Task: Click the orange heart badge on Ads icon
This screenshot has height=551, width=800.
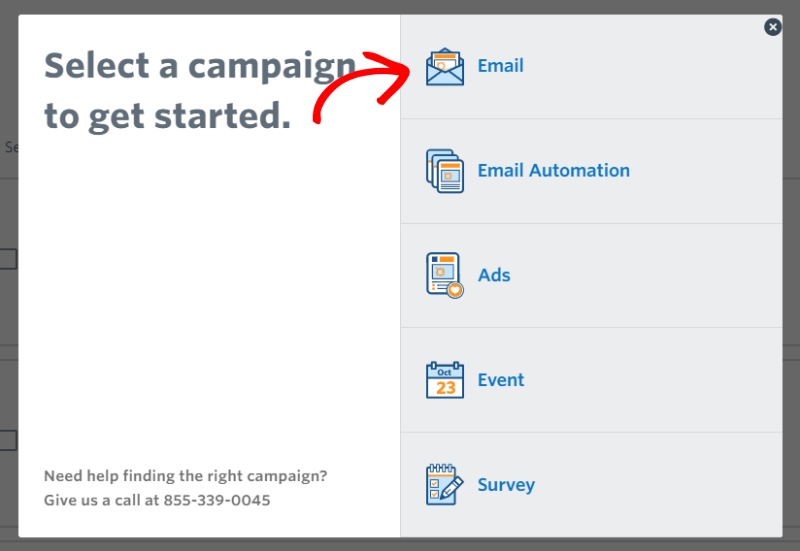Action: tap(455, 290)
